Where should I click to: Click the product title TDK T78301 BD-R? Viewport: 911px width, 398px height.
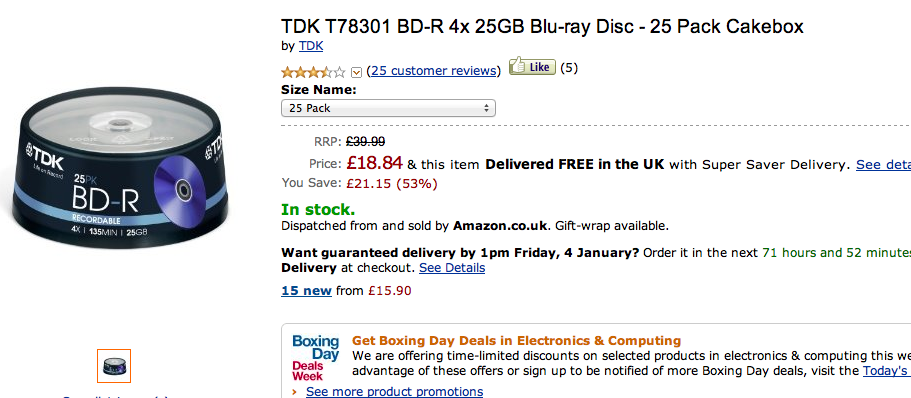pos(542,26)
